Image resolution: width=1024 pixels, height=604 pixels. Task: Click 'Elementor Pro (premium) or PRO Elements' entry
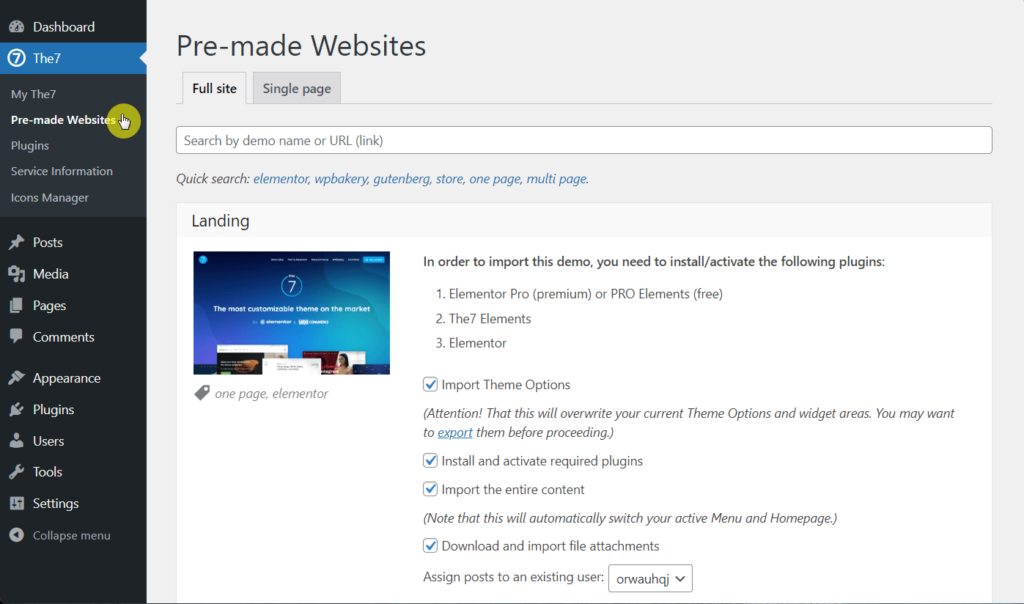coord(586,294)
